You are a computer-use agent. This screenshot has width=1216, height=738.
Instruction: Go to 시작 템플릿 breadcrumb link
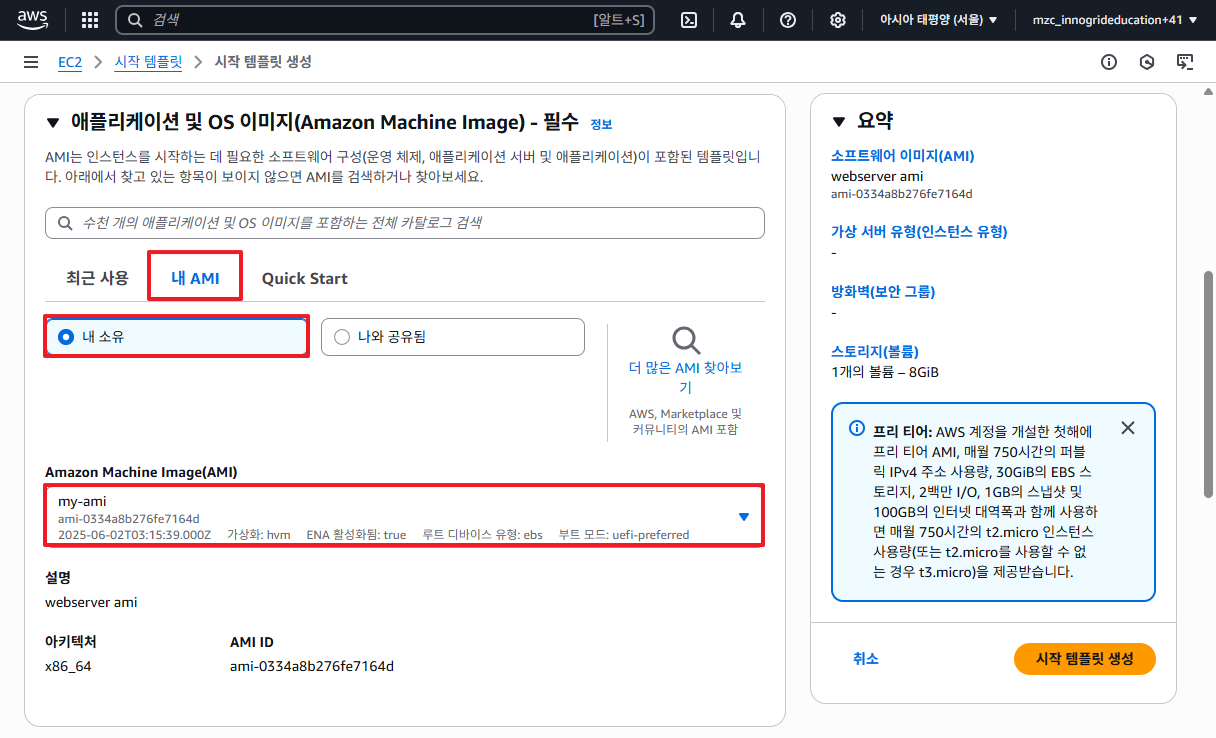click(x=148, y=62)
